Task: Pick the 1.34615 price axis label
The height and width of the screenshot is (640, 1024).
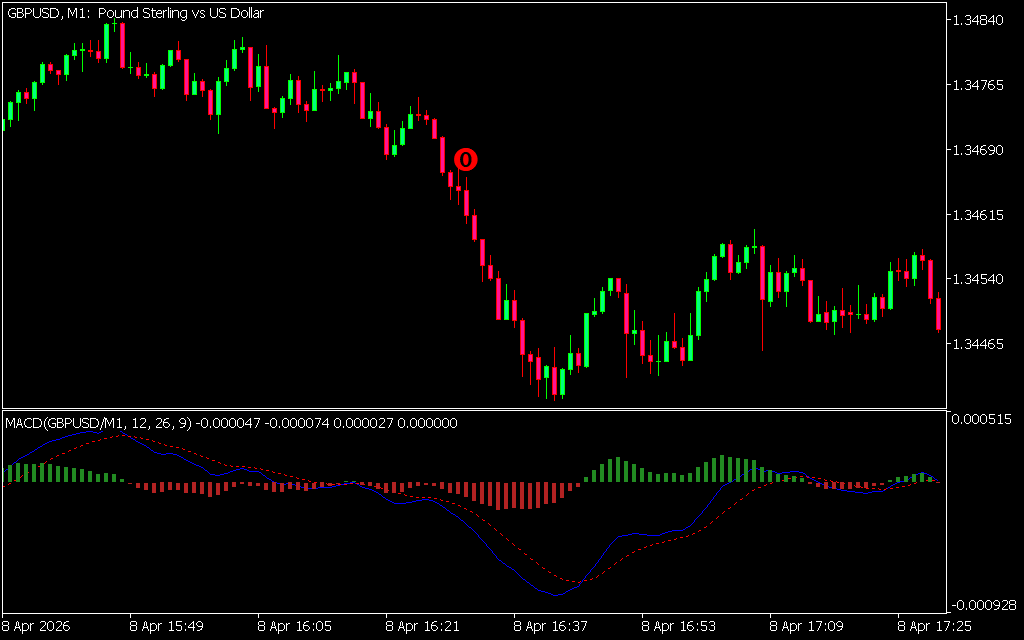Action: tap(981, 215)
